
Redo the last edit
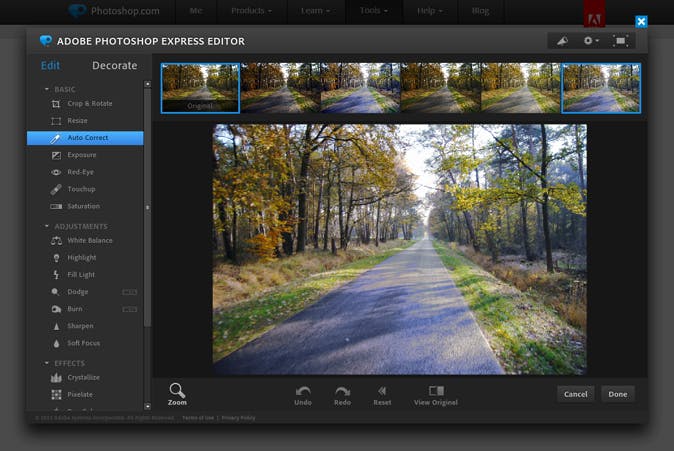click(x=343, y=396)
